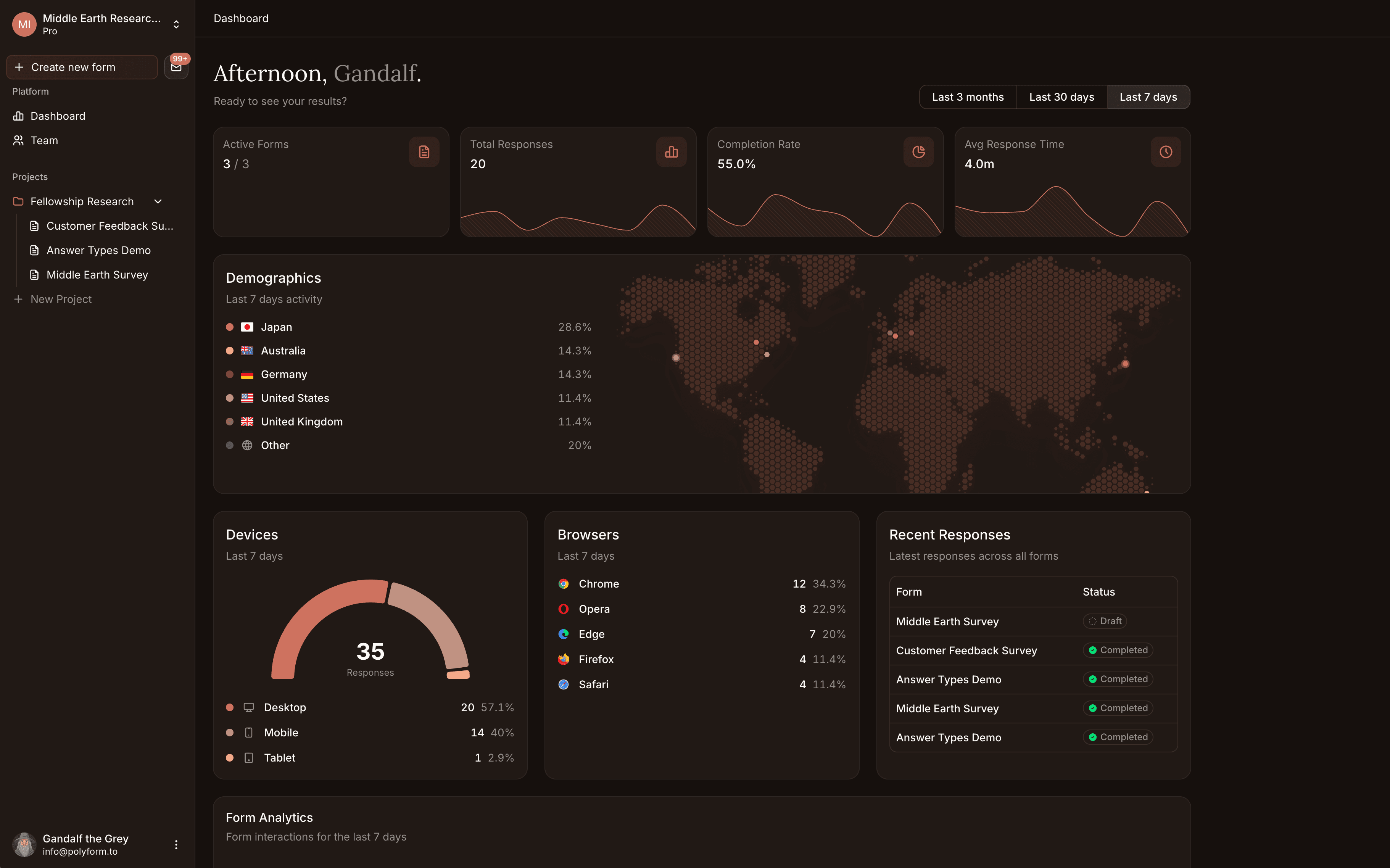Viewport: 1390px width, 868px height.
Task: Click the Total Responses bar chart icon
Action: point(671,151)
